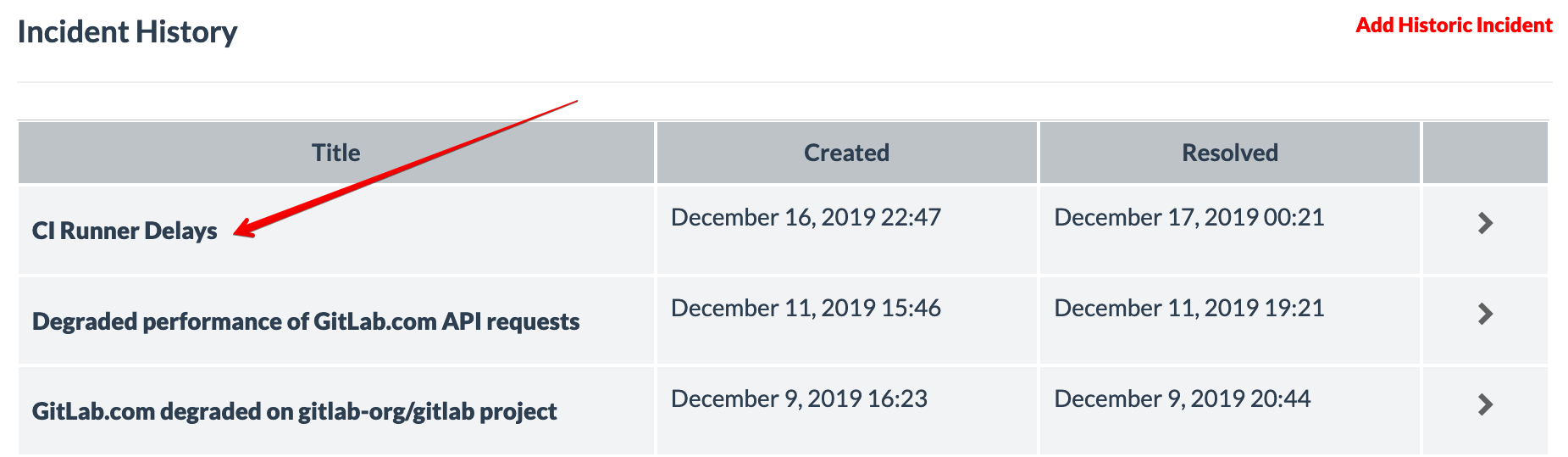Click the divider line below Incident History heading

pyautogui.click(x=784, y=82)
